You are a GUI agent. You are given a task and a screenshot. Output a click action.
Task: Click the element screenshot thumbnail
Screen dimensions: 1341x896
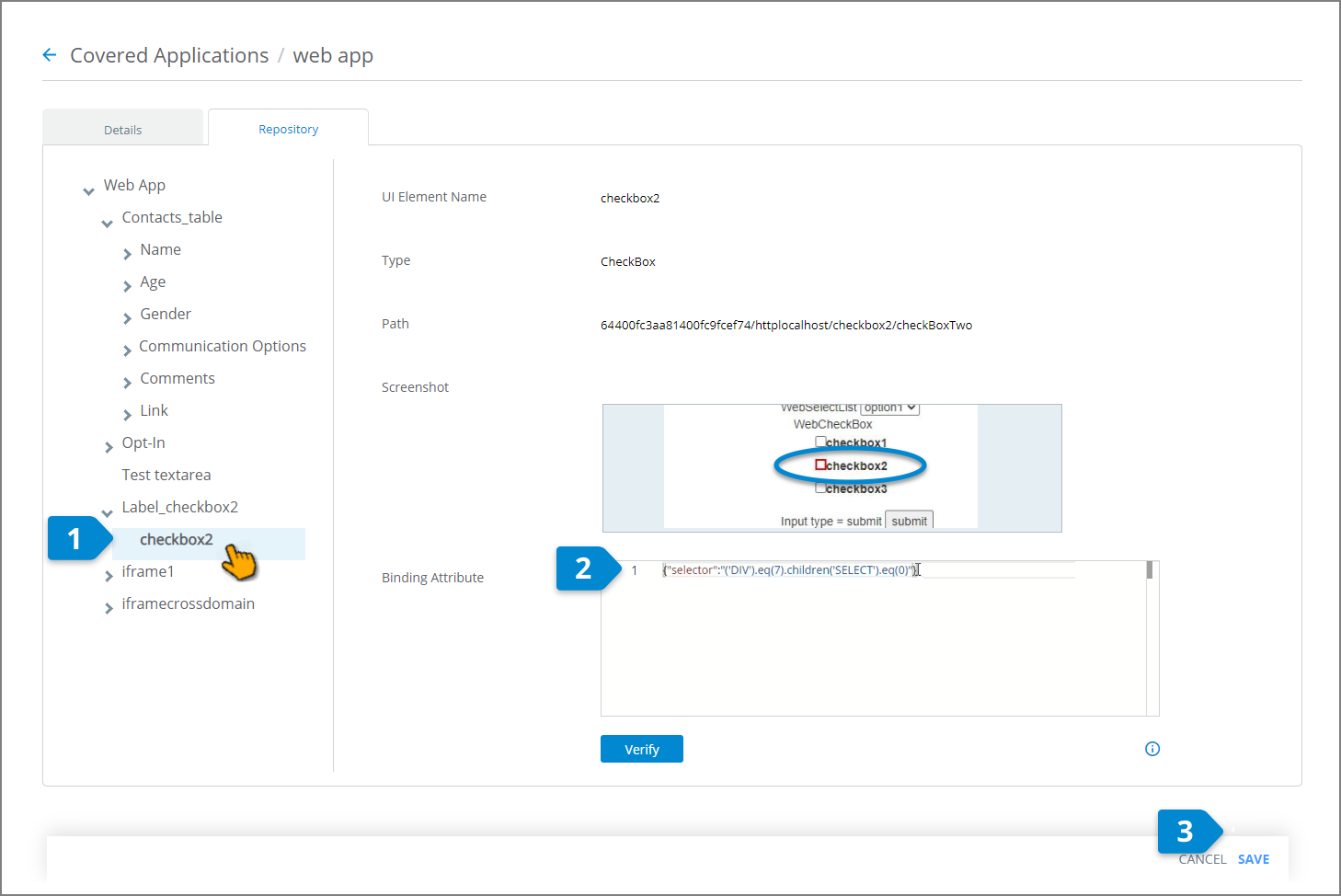tap(832, 468)
